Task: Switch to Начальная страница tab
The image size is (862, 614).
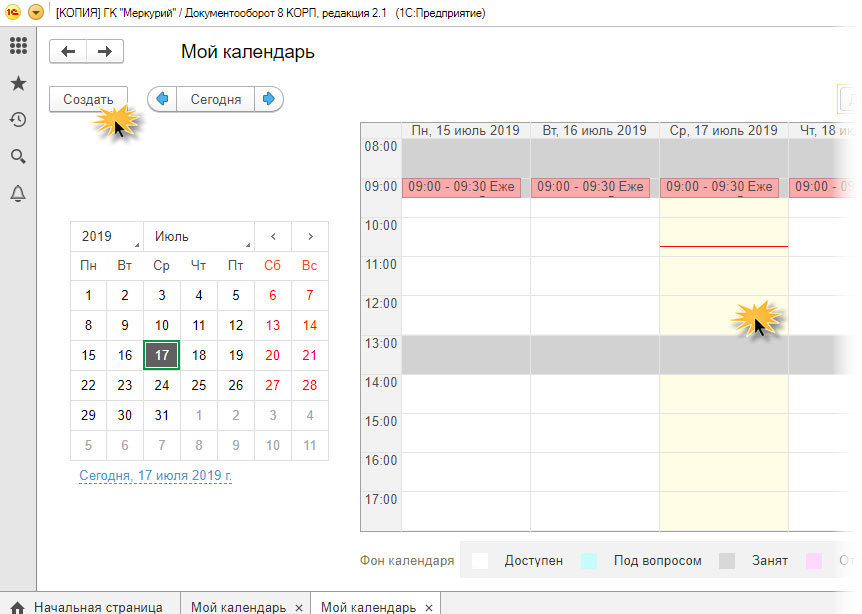Action: click(x=97, y=607)
